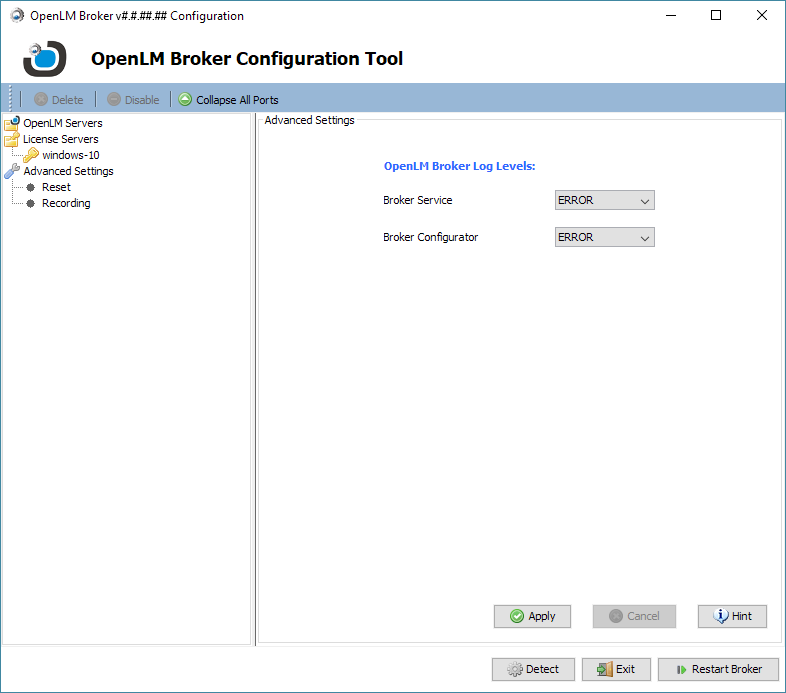Open the Hint button
The height and width of the screenshot is (693, 786).
732,616
